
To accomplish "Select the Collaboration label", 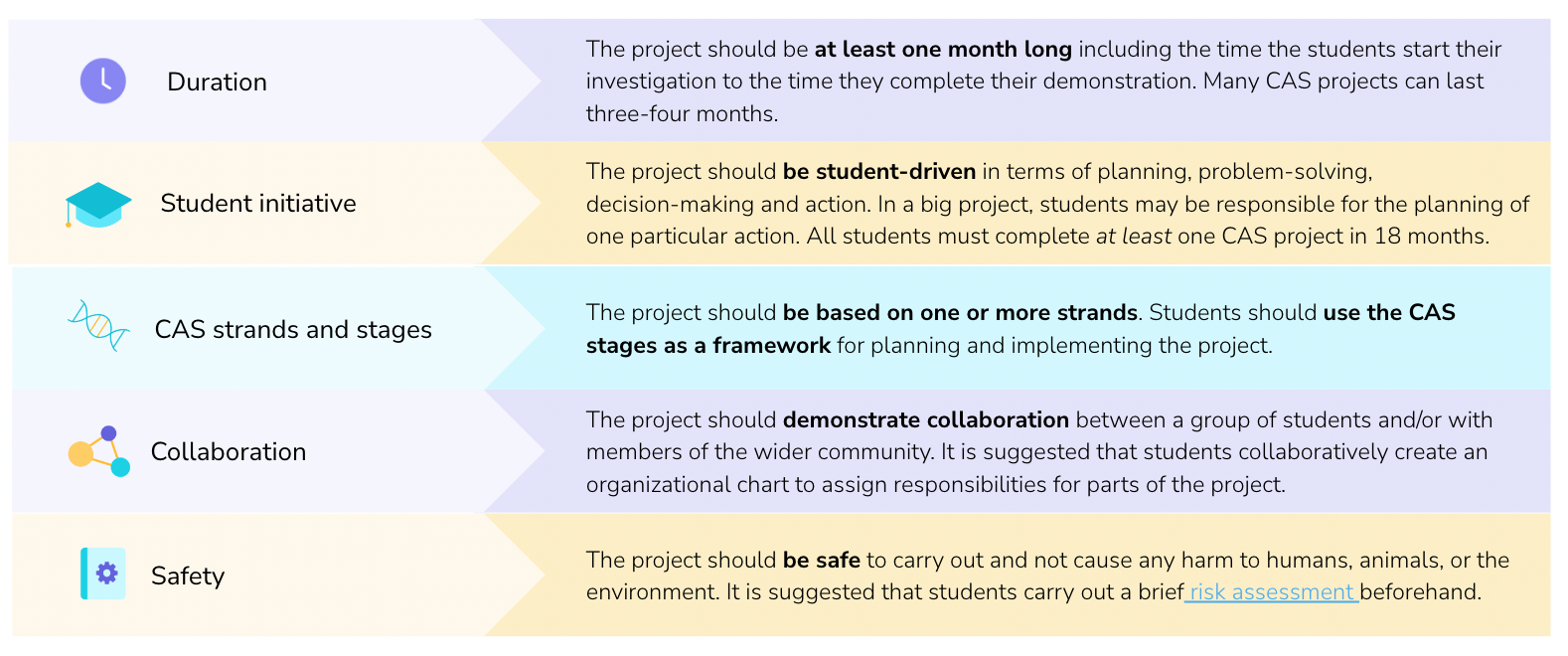I will pos(229,452).
